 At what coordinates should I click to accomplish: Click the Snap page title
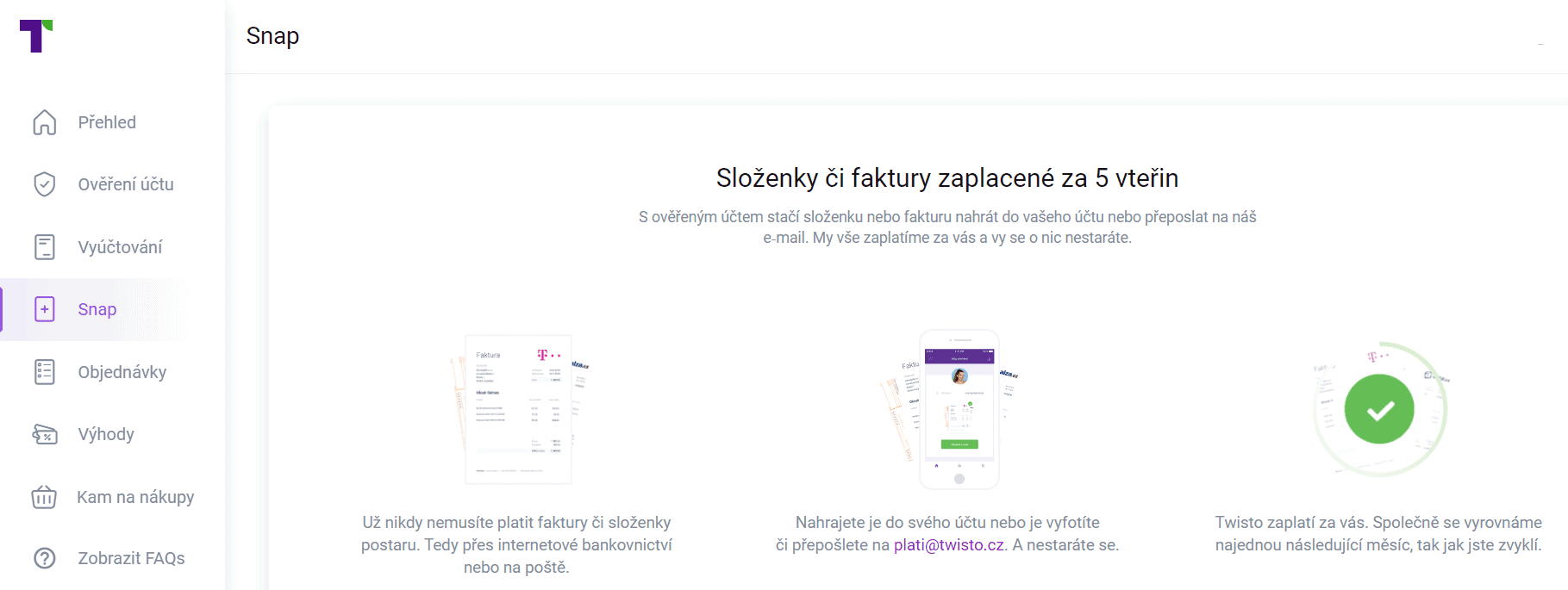tap(272, 36)
